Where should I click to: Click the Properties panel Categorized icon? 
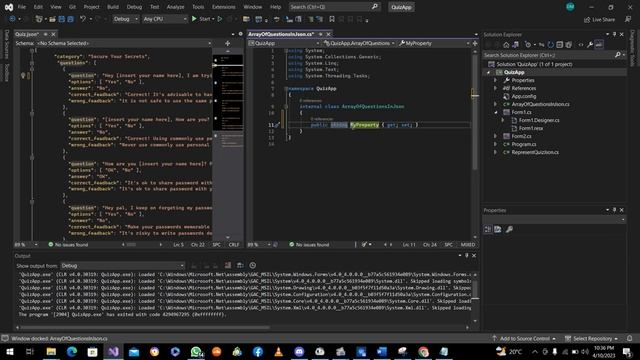point(488,229)
